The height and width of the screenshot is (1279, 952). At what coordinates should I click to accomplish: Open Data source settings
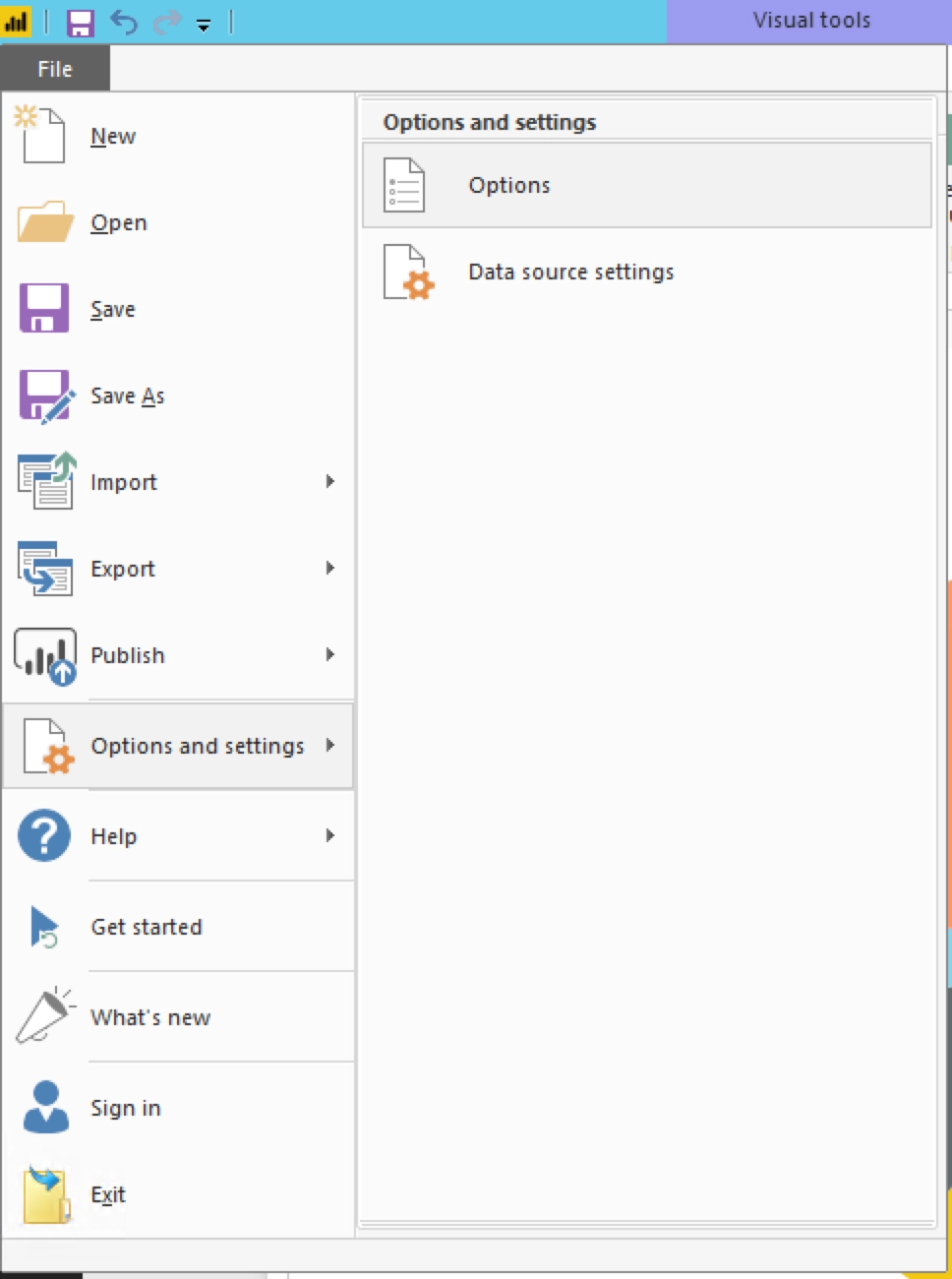[x=570, y=273]
